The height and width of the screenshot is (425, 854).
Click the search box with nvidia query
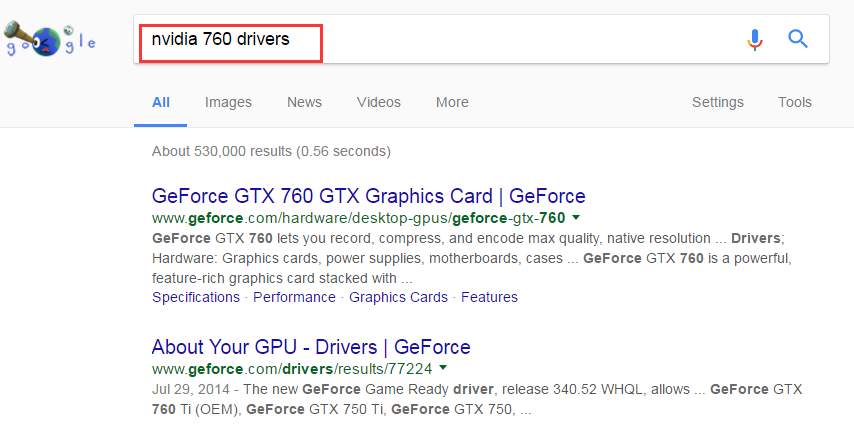point(481,39)
